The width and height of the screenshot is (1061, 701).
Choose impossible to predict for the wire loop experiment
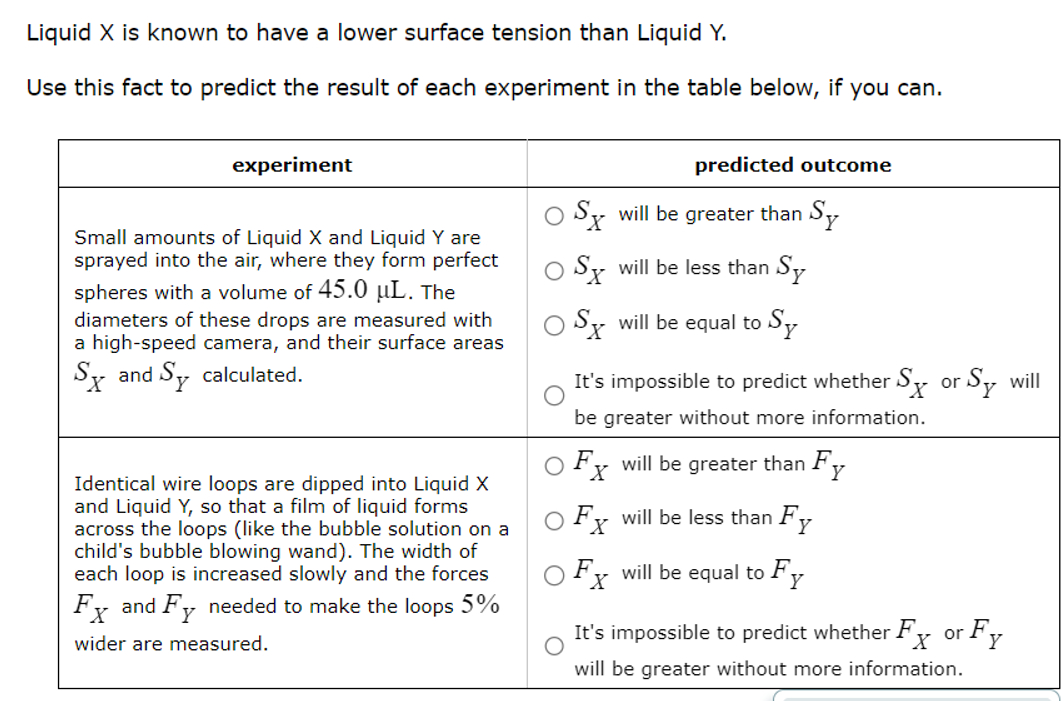554,645
